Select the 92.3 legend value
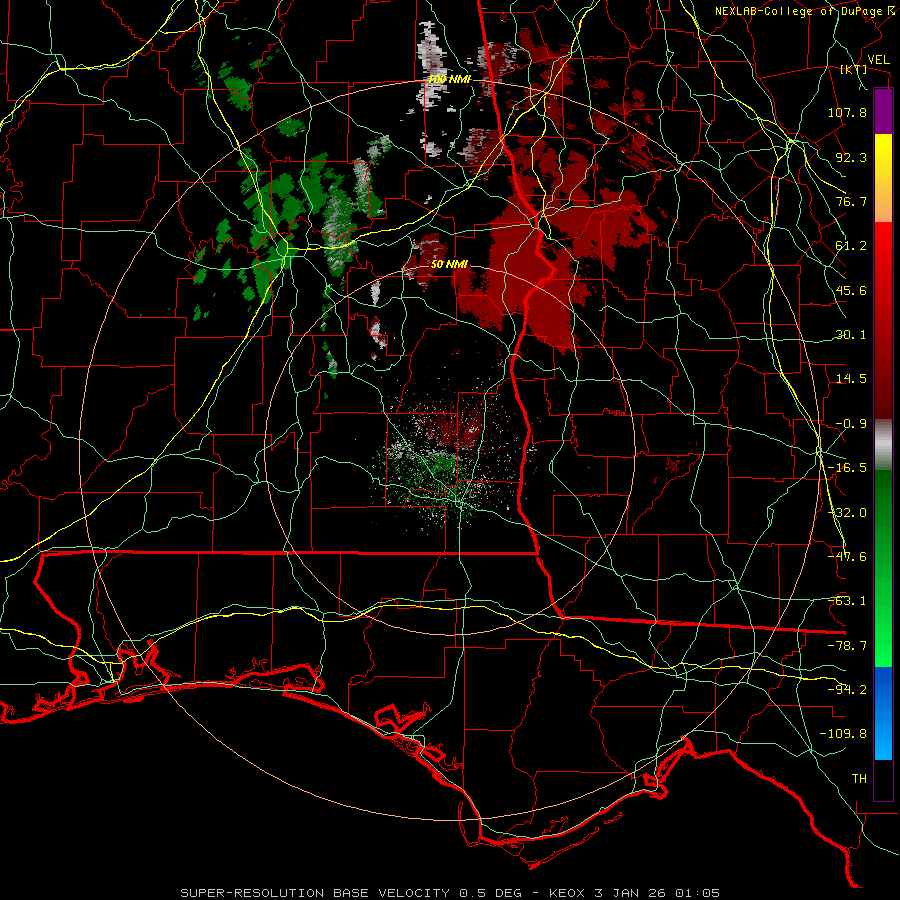Image resolution: width=900 pixels, height=900 pixels. point(851,157)
